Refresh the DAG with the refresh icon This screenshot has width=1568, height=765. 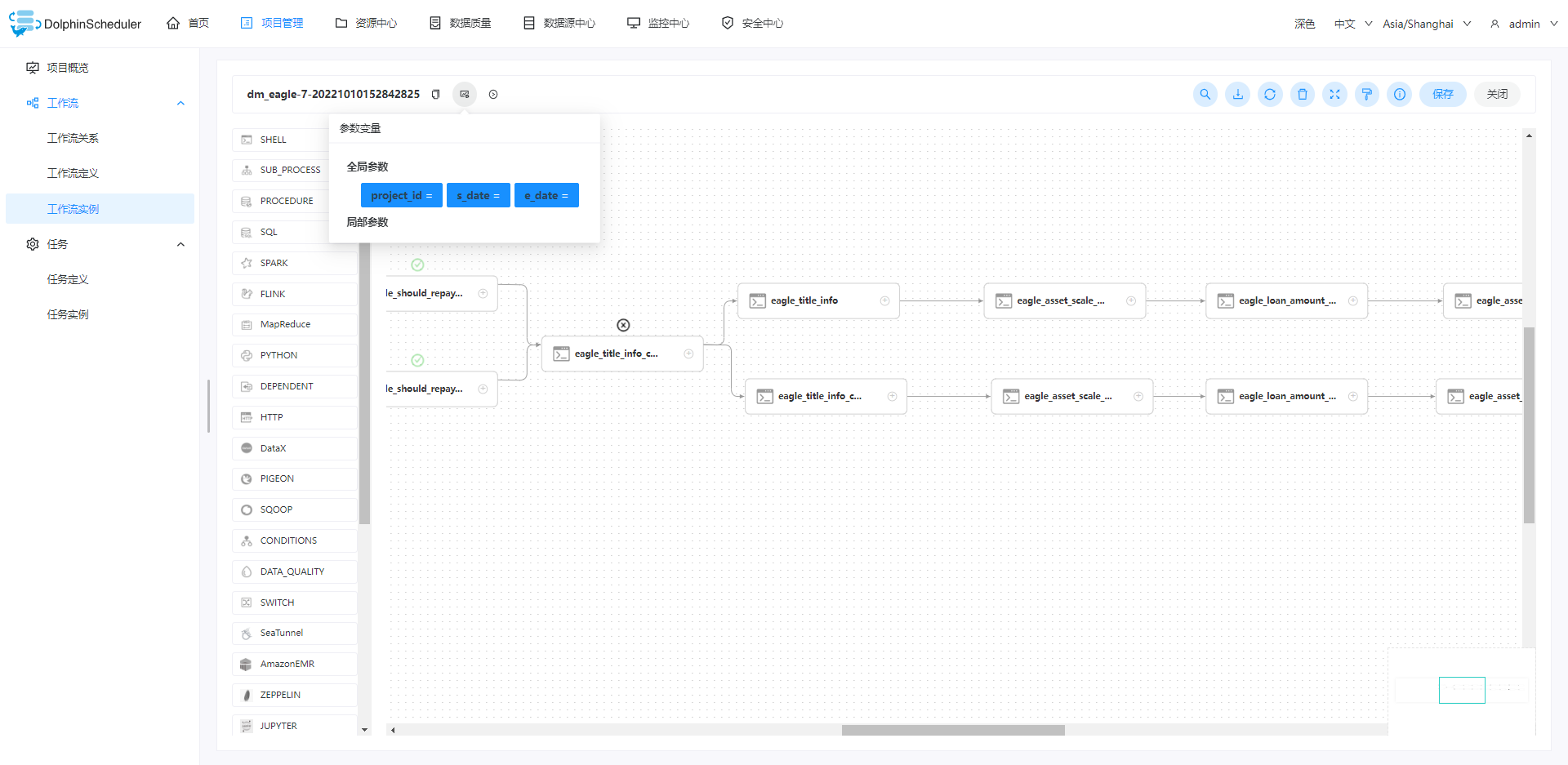click(x=1270, y=94)
